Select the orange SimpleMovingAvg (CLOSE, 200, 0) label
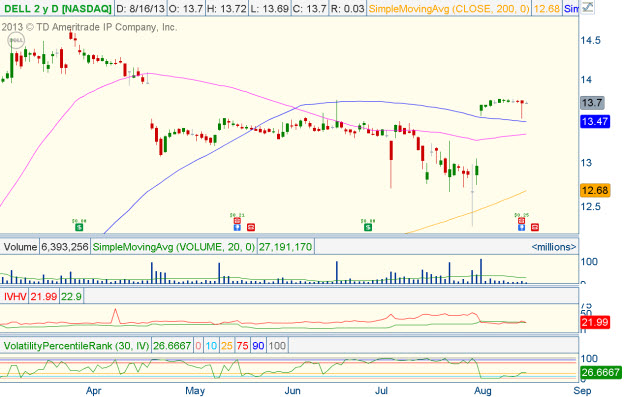This screenshot has width=625, height=397. pyautogui.click(x=449, y=8)
